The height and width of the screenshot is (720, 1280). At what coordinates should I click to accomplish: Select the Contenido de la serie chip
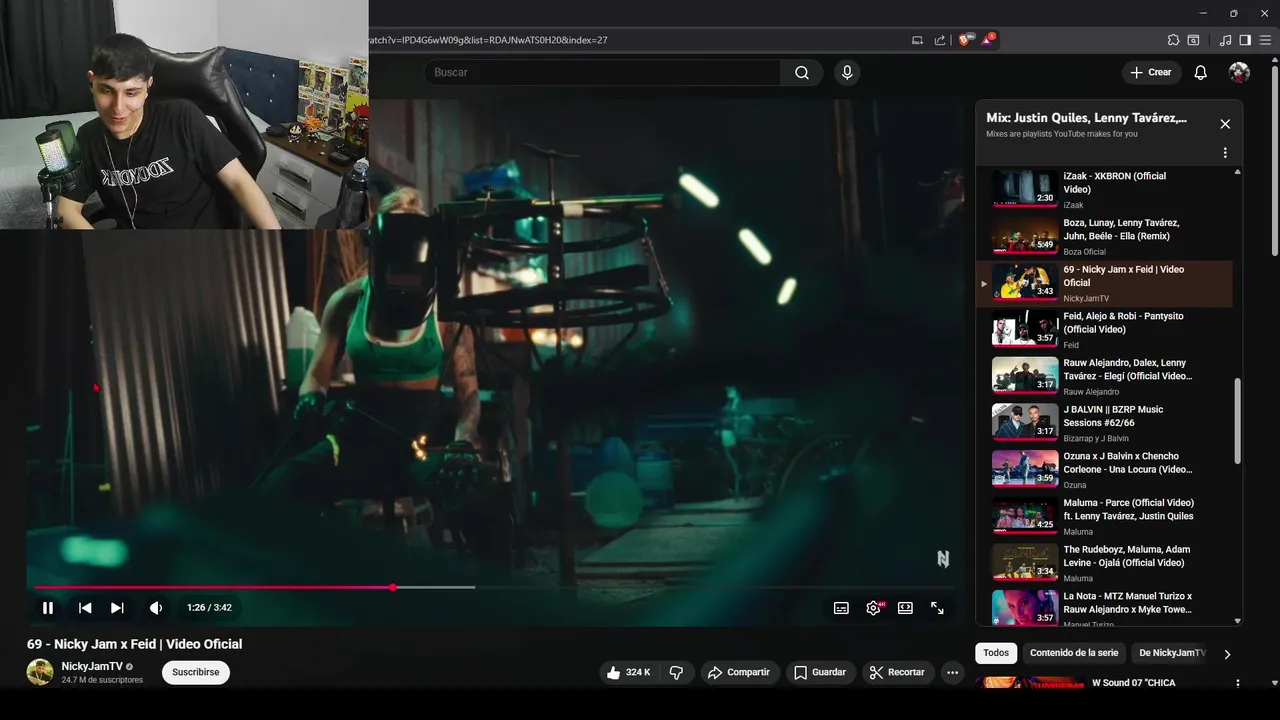[1074, 653]
